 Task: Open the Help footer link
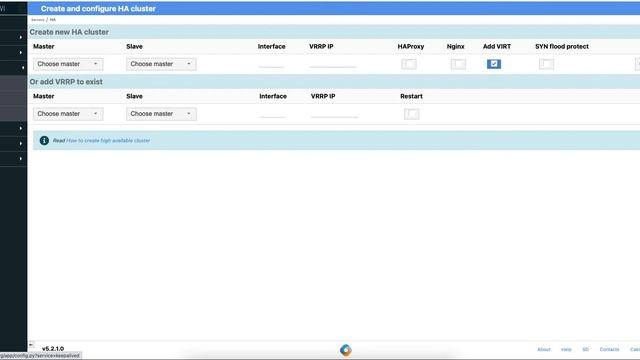coord(566,349)
